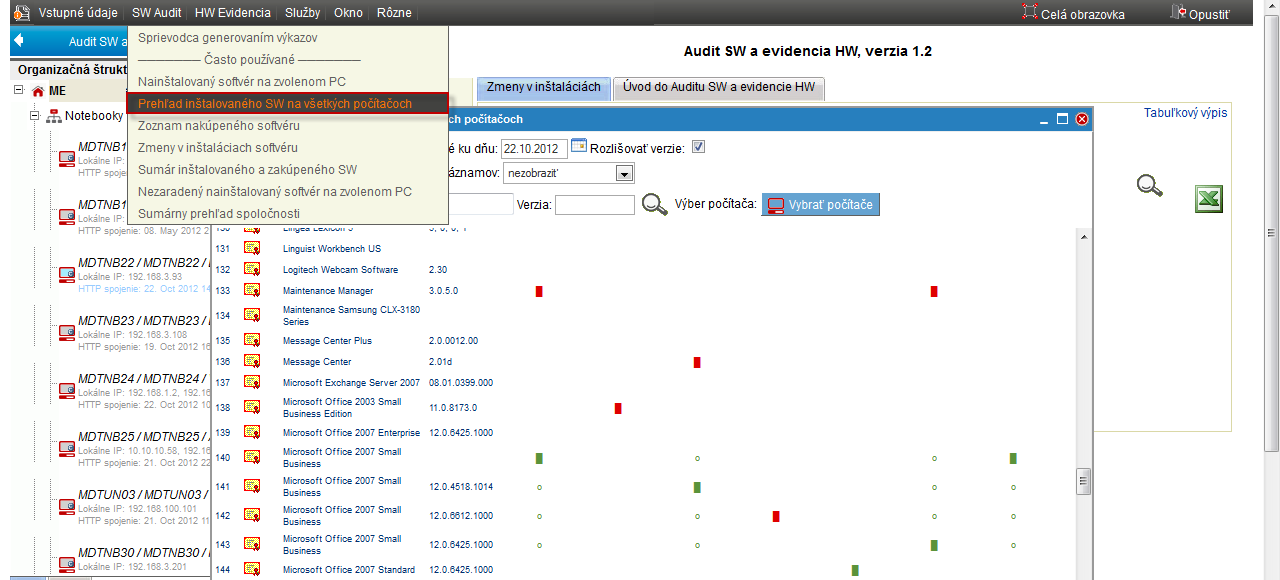Choose Nezaradený nainštalovaný softvér na zvolenom PC

point(275,191)
